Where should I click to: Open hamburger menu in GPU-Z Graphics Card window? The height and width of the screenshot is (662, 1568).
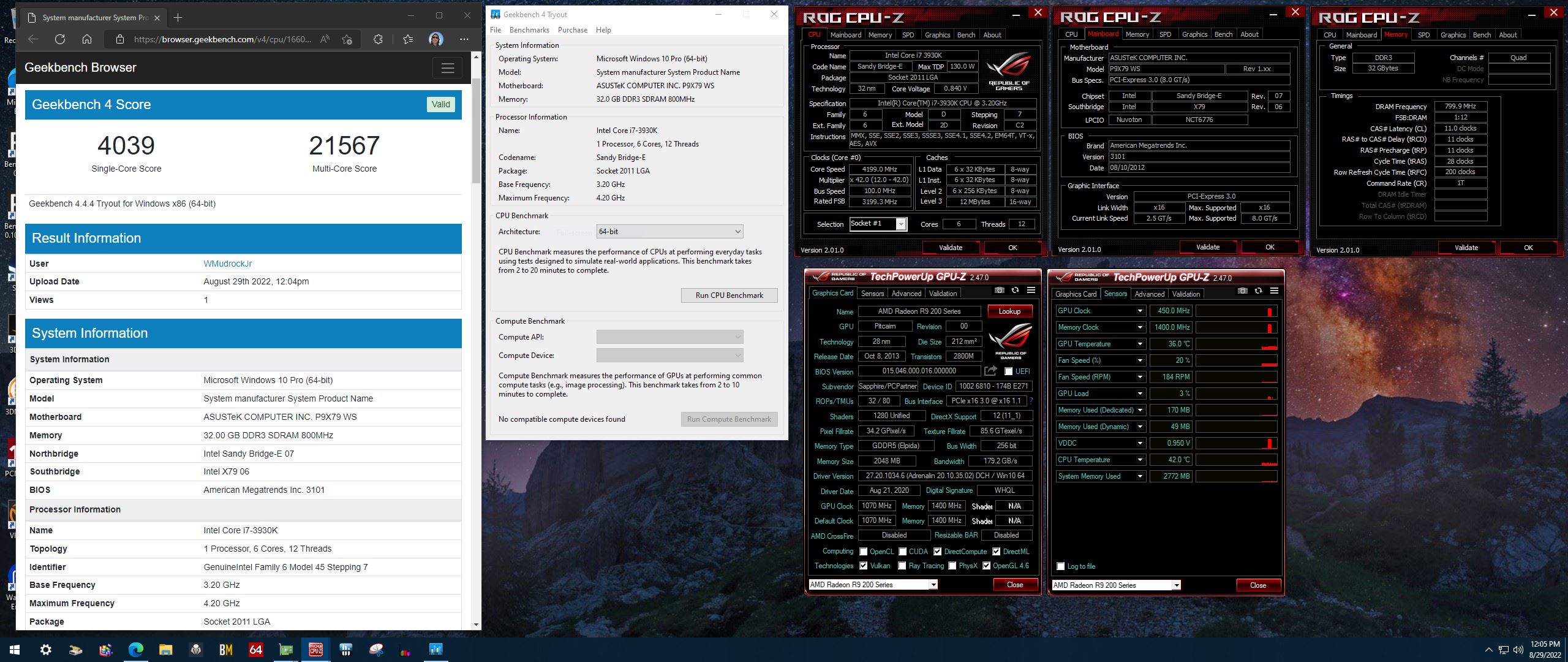click(1031, 290)
